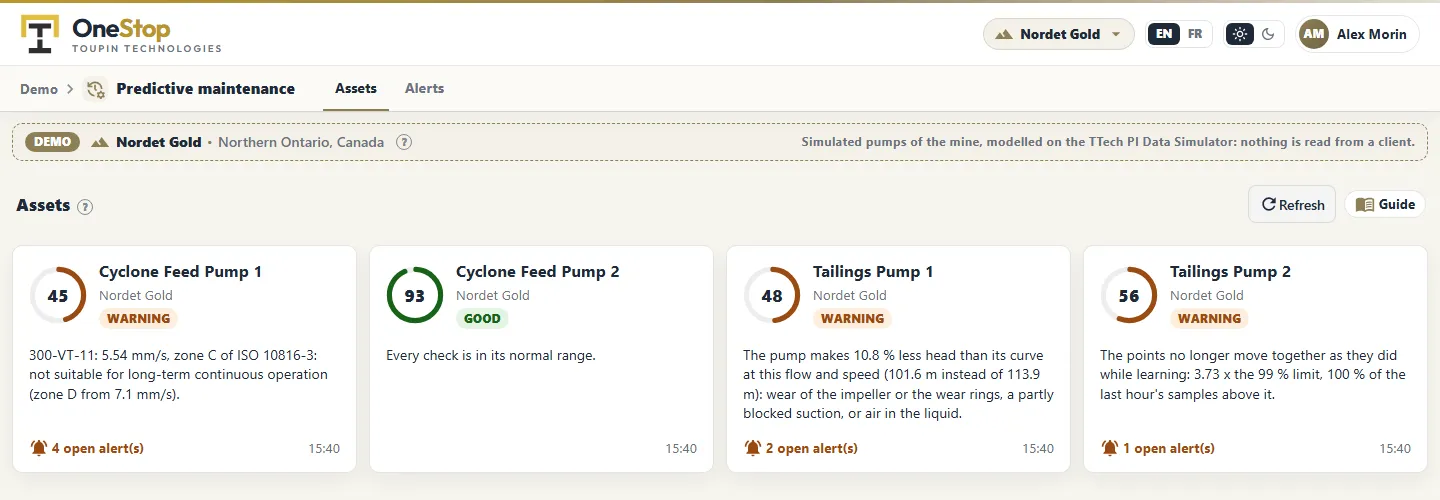Click the 2 open alert(s) link
1440x500 pixels.
coord(812,448)
